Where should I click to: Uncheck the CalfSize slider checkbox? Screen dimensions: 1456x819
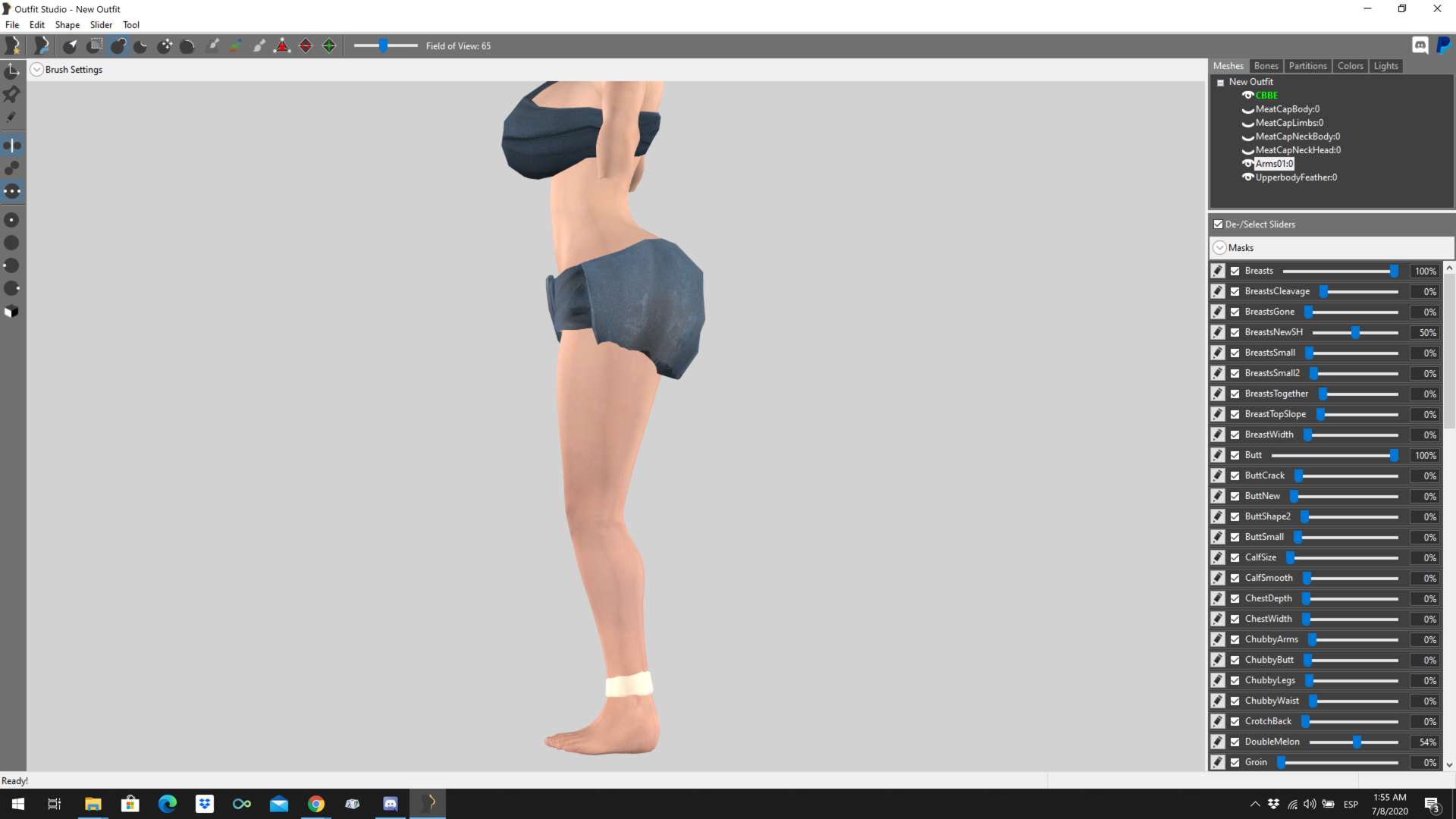click(x=1235, y=557)
